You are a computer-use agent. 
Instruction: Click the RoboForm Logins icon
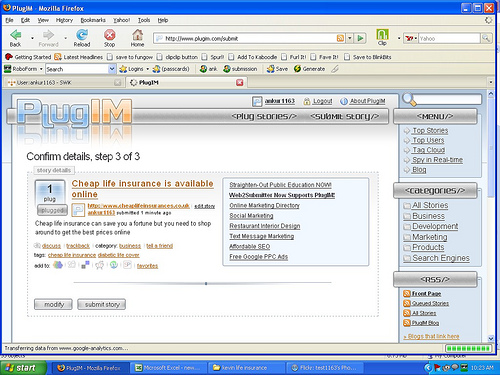click(123, 69)
